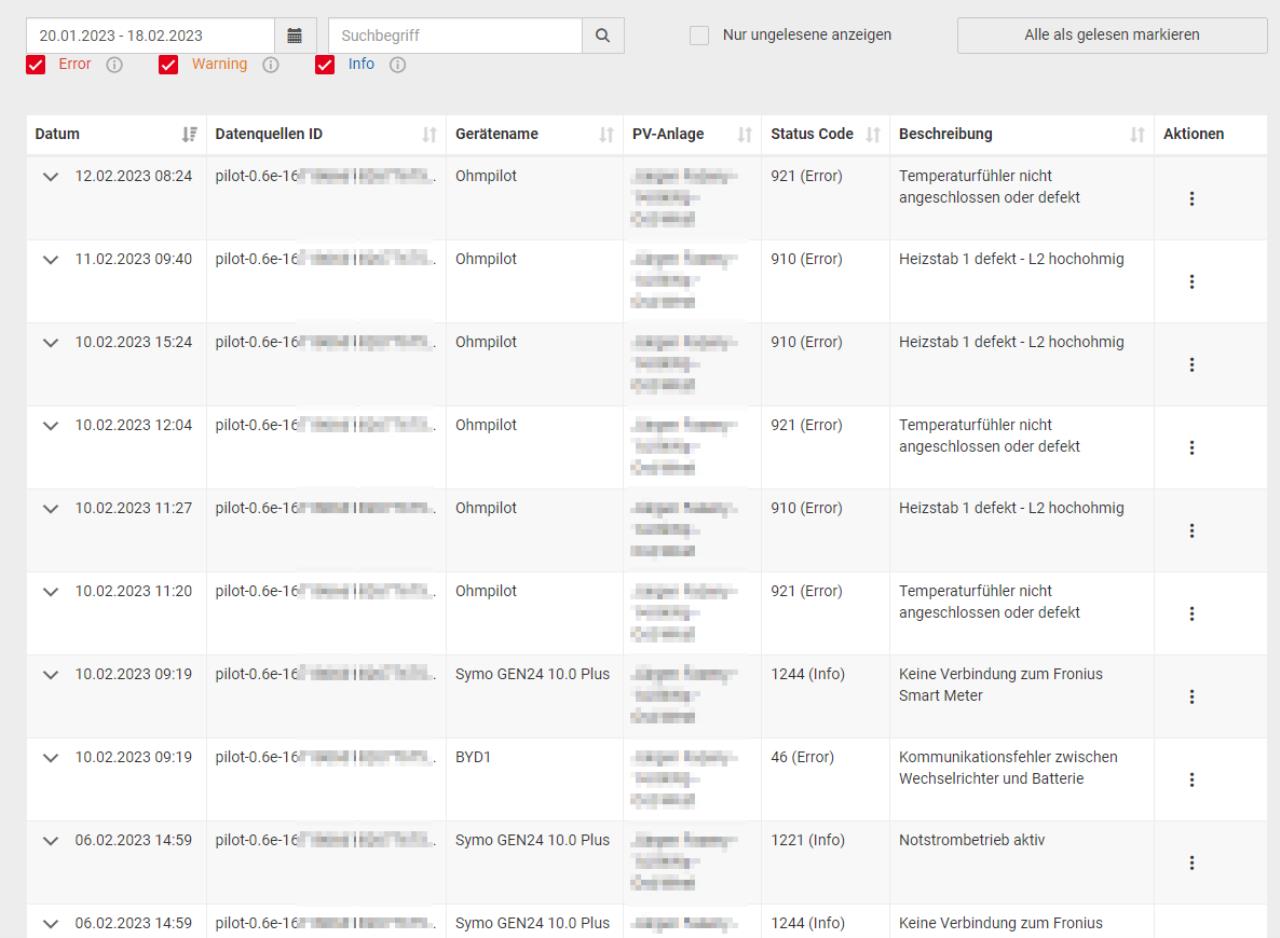Click the Status Code column header
This screenshot has height=938, width=1280.
click(x=825, y=134)
